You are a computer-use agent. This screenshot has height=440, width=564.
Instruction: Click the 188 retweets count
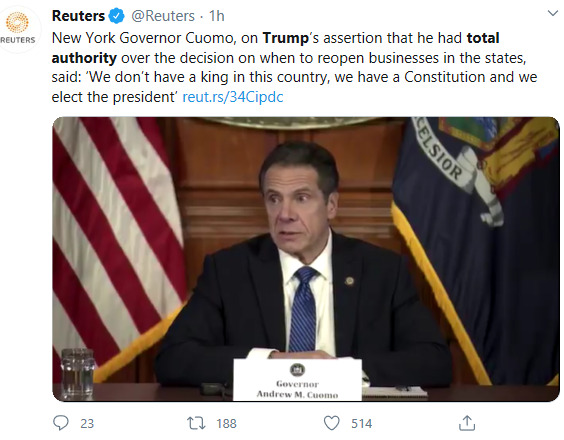[226, 423]
